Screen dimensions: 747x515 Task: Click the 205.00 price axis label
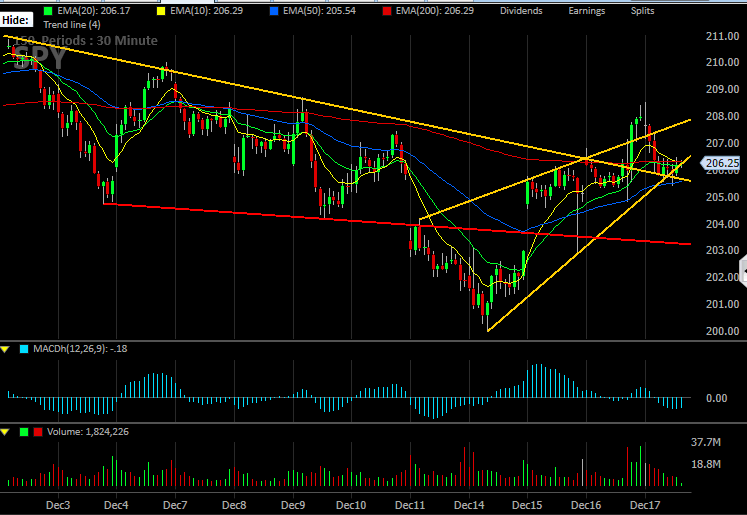coord(722,197)
